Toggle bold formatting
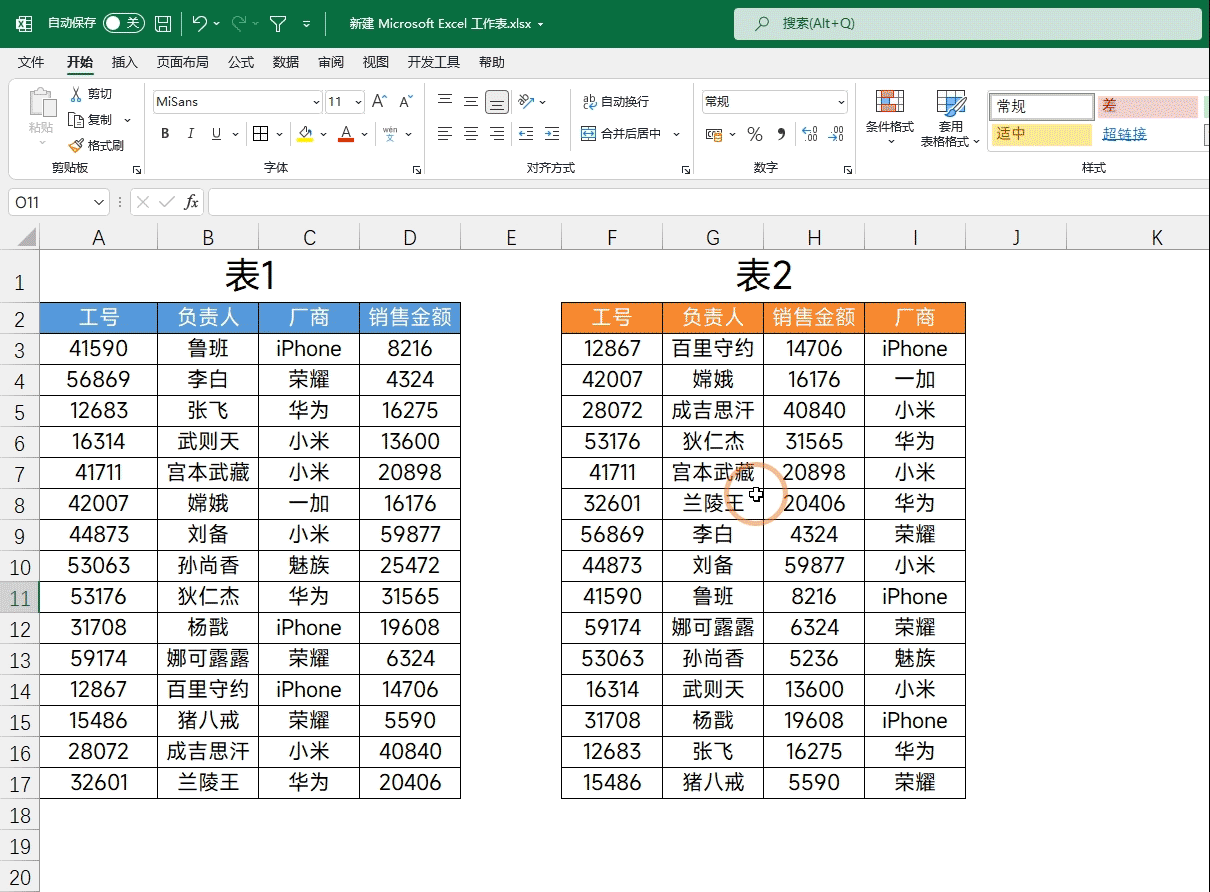The width and height of the screenshot is (1210, 892). [164, 133]
